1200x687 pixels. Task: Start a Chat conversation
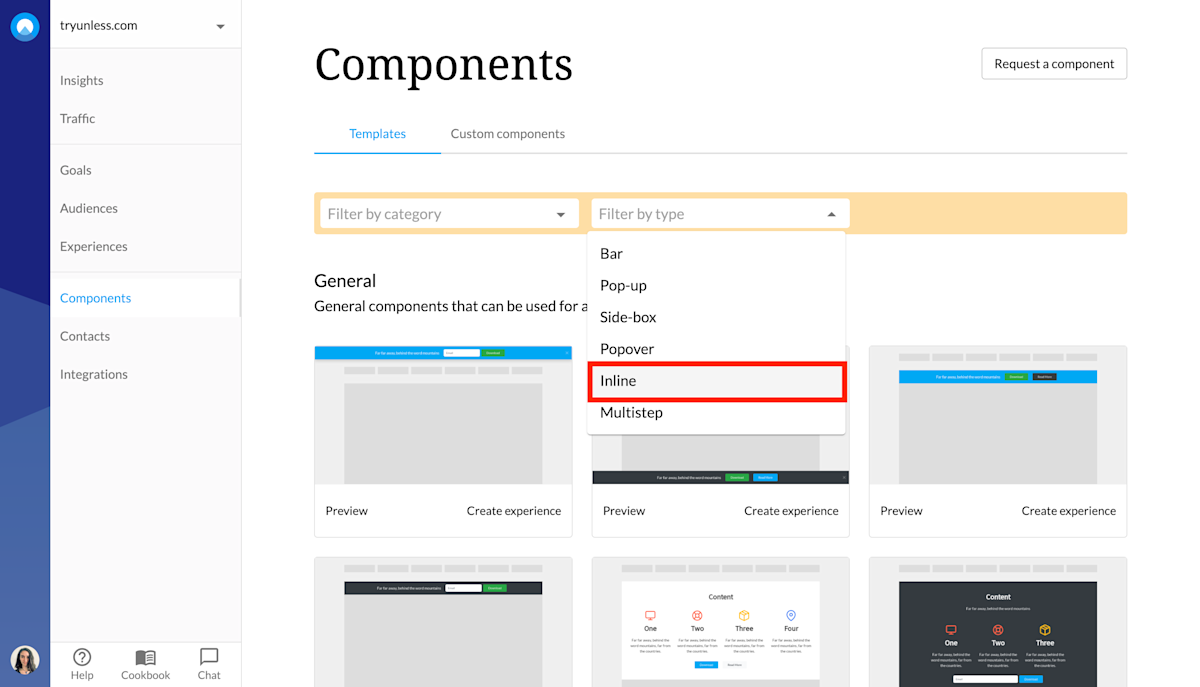[208, 663]
